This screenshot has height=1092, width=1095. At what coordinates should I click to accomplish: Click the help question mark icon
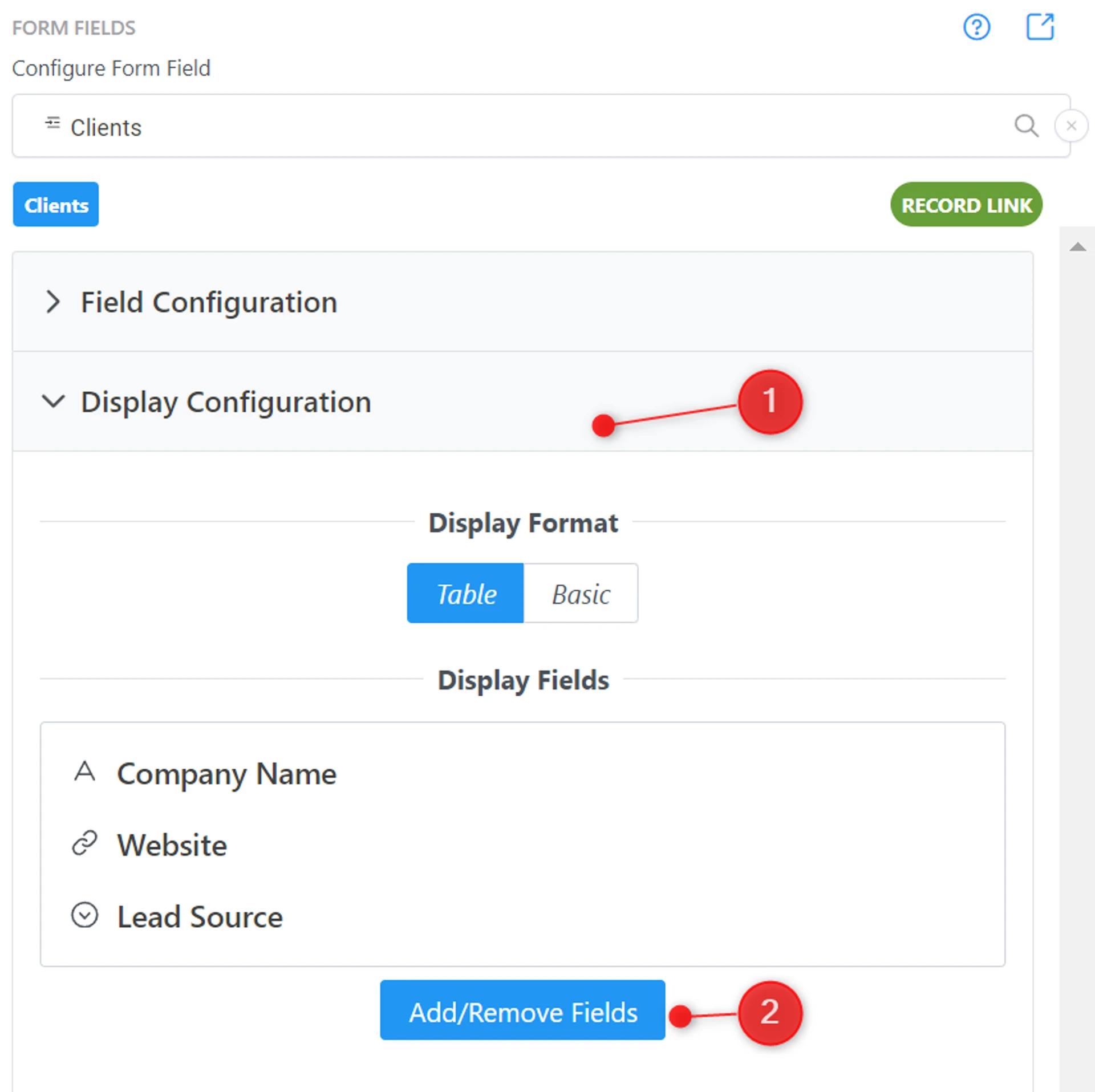coord(976,27)
